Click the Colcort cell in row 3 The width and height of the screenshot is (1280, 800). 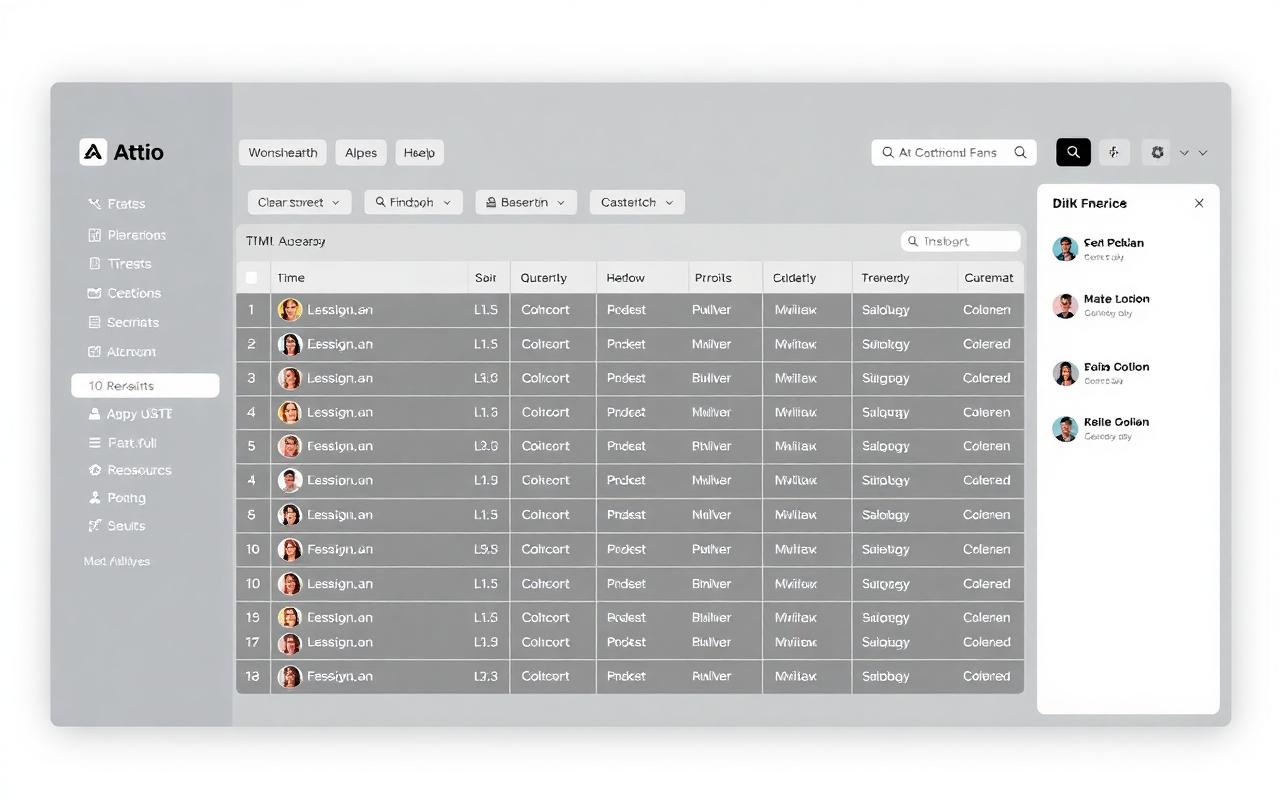click(545, 378)
